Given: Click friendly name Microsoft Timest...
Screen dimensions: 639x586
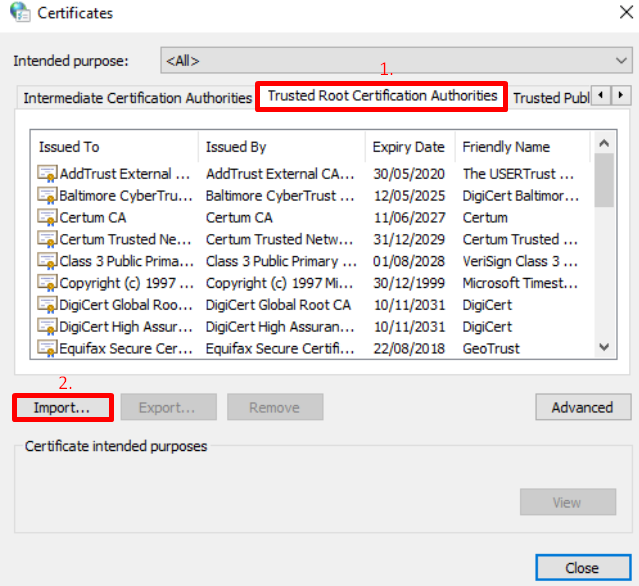Looking at the screenshot, I should [x=520, y=283].
